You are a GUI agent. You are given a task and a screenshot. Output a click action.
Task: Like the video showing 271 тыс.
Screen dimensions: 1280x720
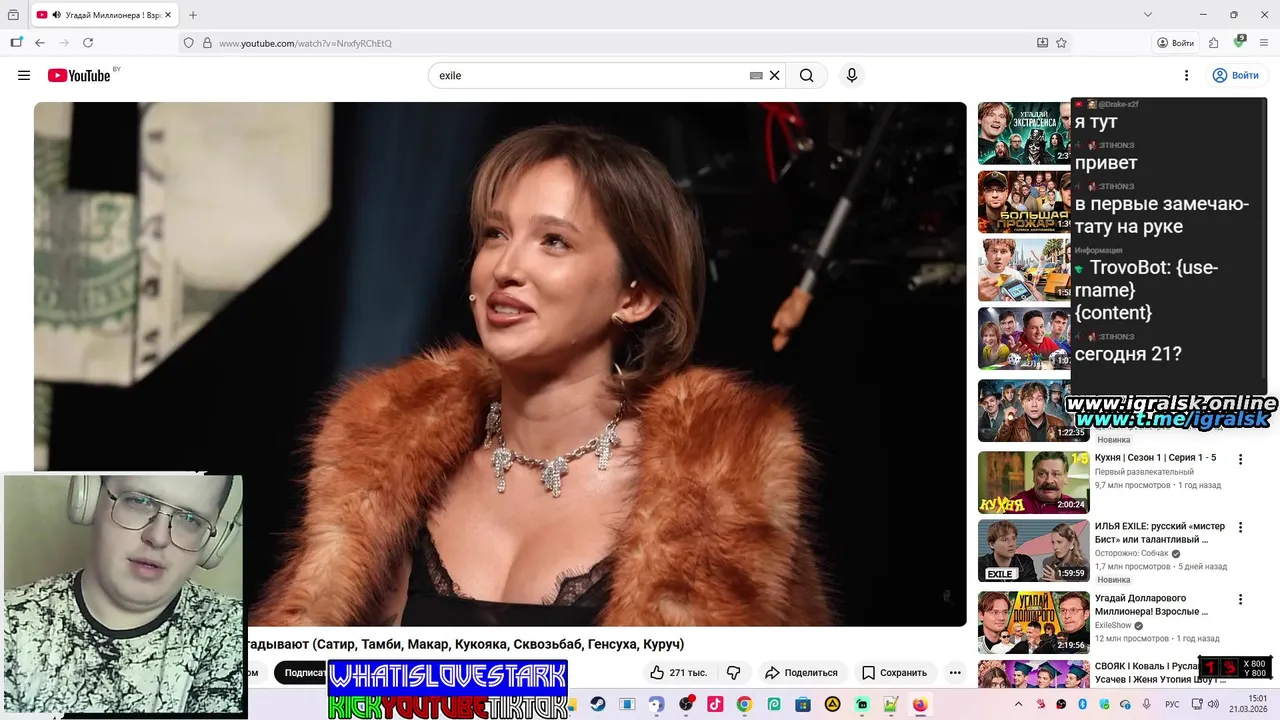click(x=678, y=672)
